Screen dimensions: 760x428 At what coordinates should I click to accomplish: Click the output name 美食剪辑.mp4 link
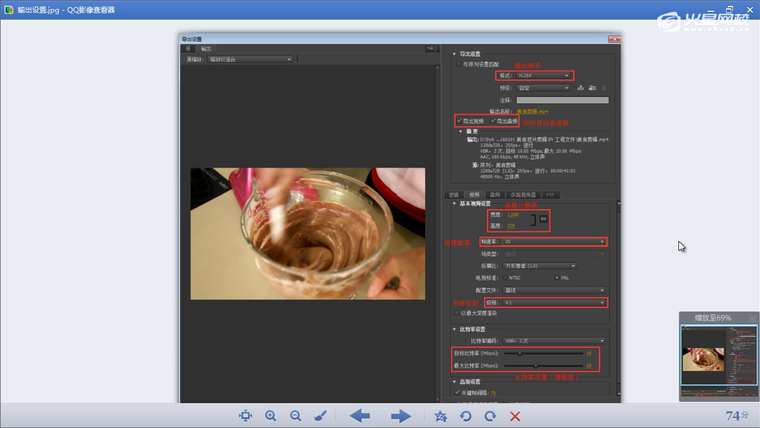[531, 112]
